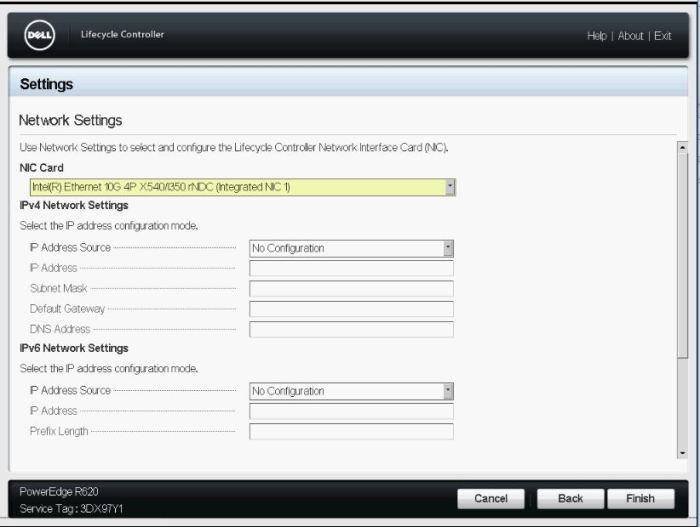
Task: Open IPv4 IP Address Source dropdown
Action: click(448, 248)
